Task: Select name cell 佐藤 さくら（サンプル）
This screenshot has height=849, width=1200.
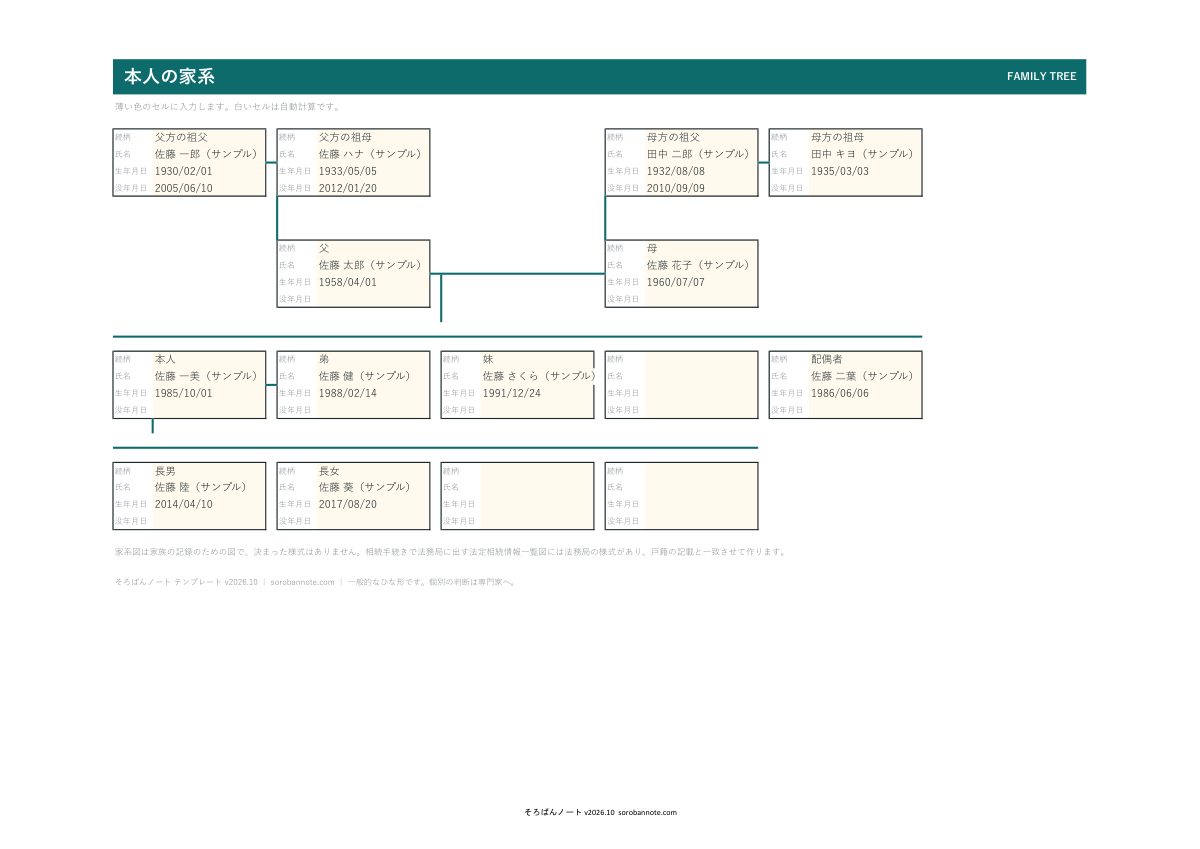Action: coord(537,376)
